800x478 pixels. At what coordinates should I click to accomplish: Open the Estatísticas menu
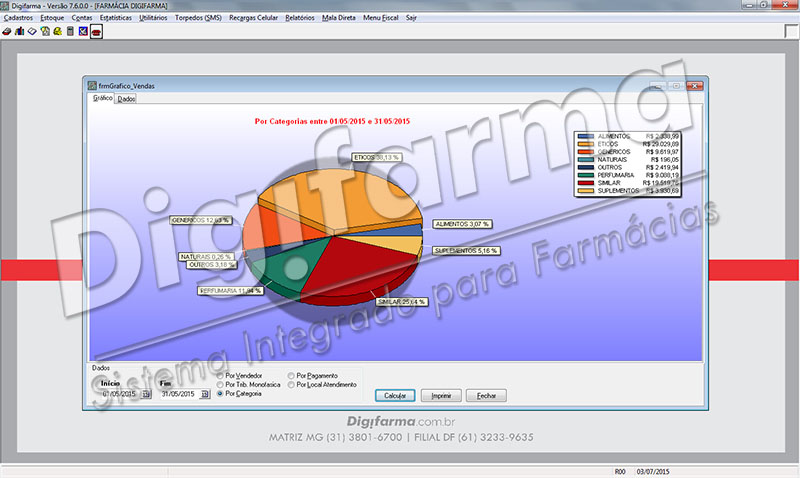tap(116, 18)
